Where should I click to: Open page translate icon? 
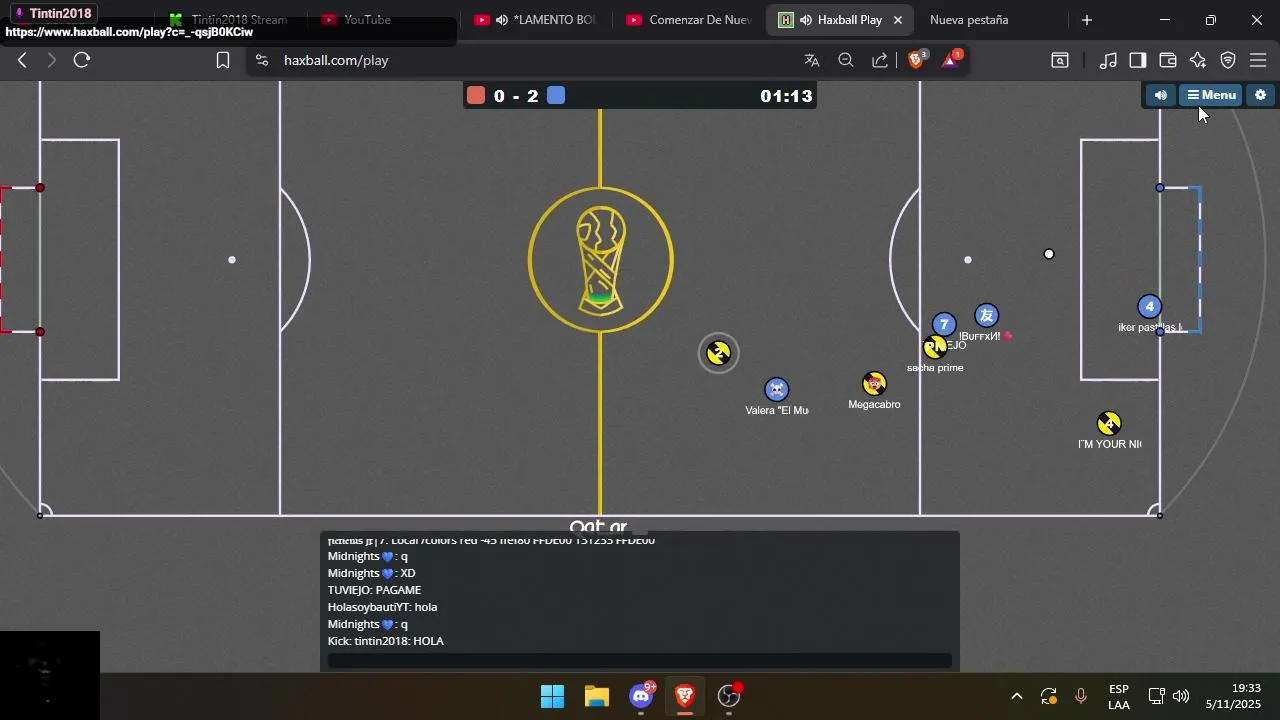(x=812, y=60)
